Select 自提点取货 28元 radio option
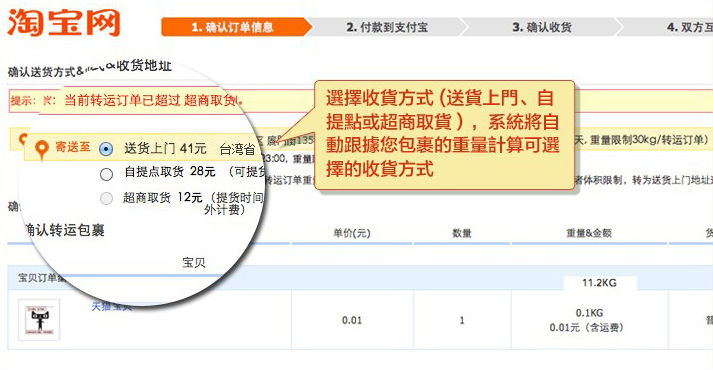 [106, 174]
